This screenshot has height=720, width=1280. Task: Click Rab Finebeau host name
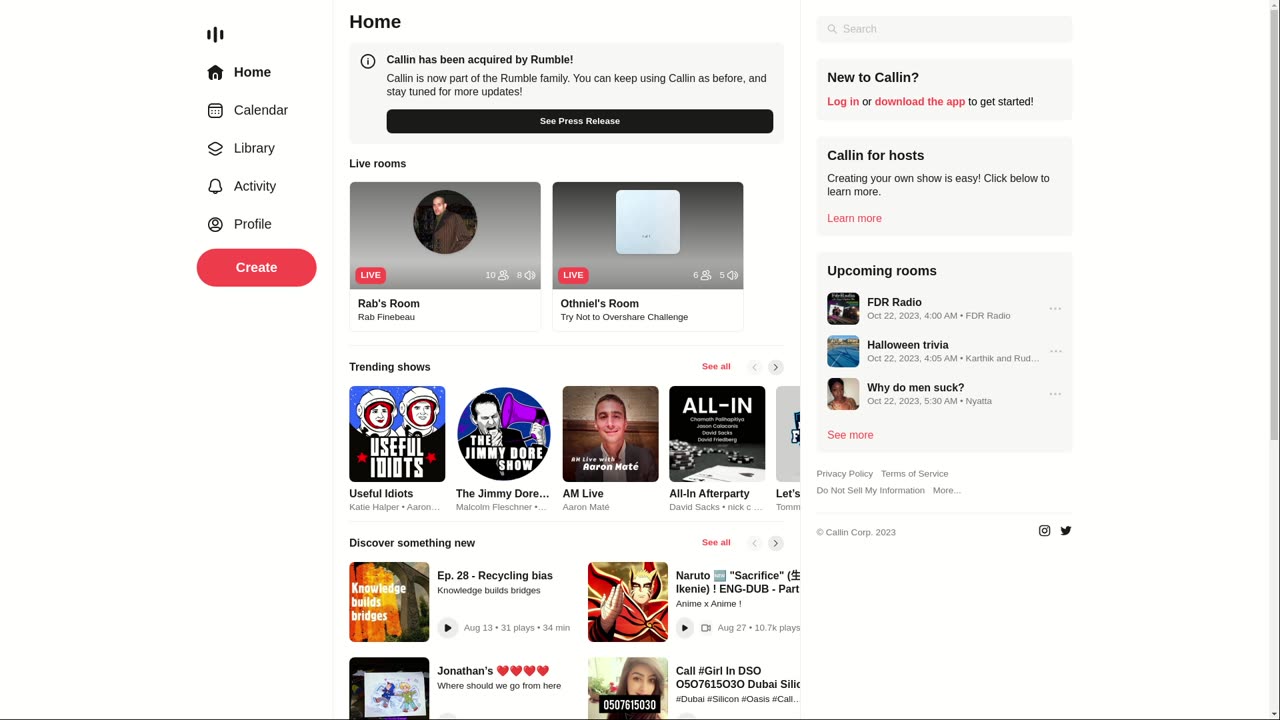pos(386,317)
